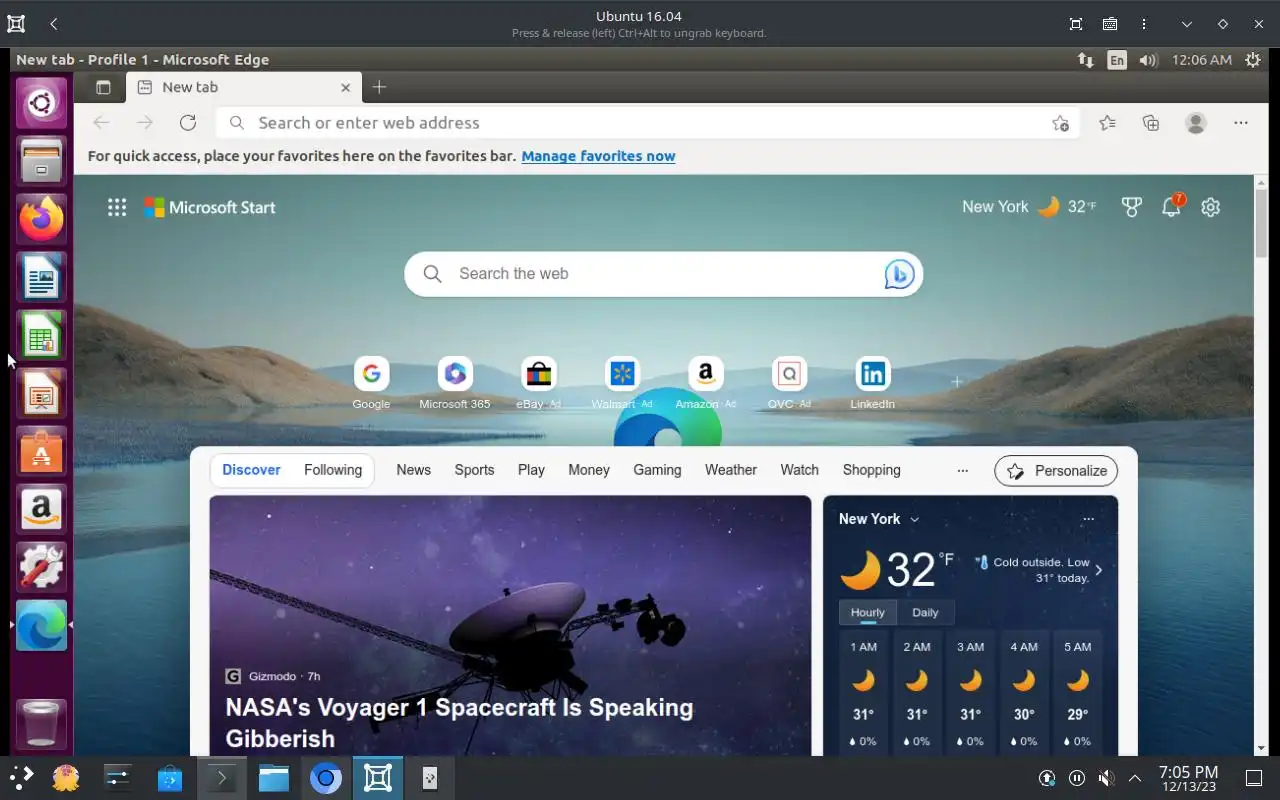Open the Gaming tab
This screenshot has height=800, width=1280.
pos(657,470)
